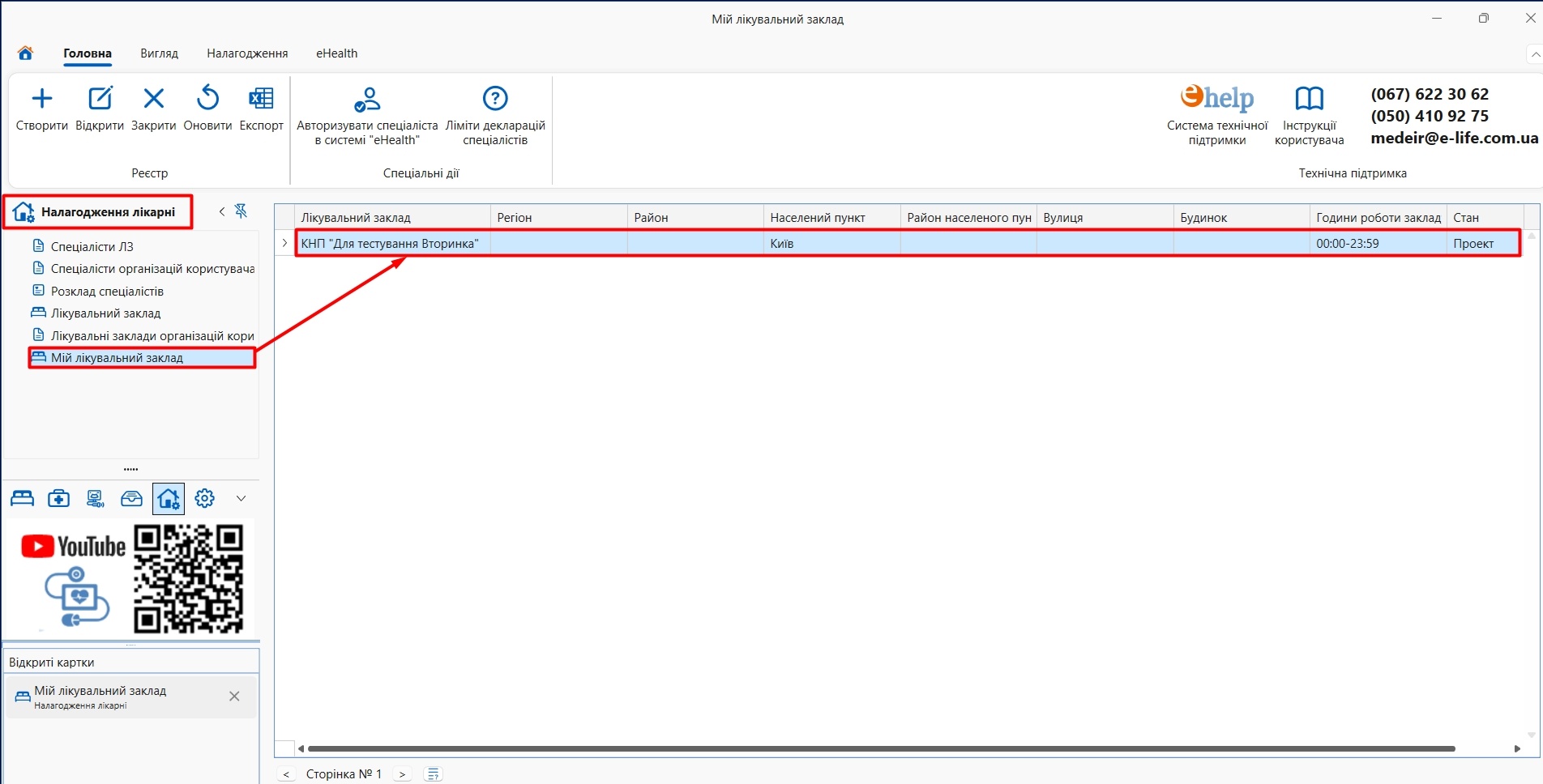Close the Мій лікувальний заклад open card
Viewport: 1543px width, 784px height.
coord(234,697)
